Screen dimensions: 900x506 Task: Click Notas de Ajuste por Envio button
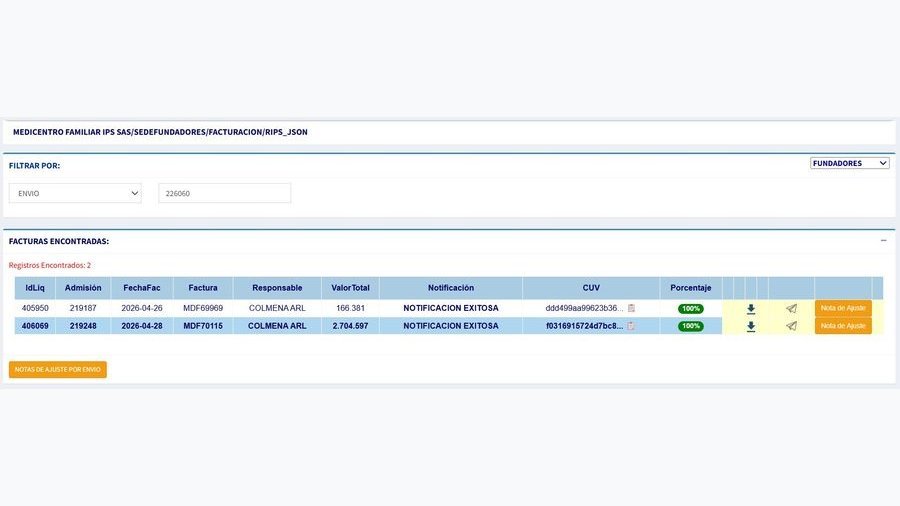tap(57, 369)
